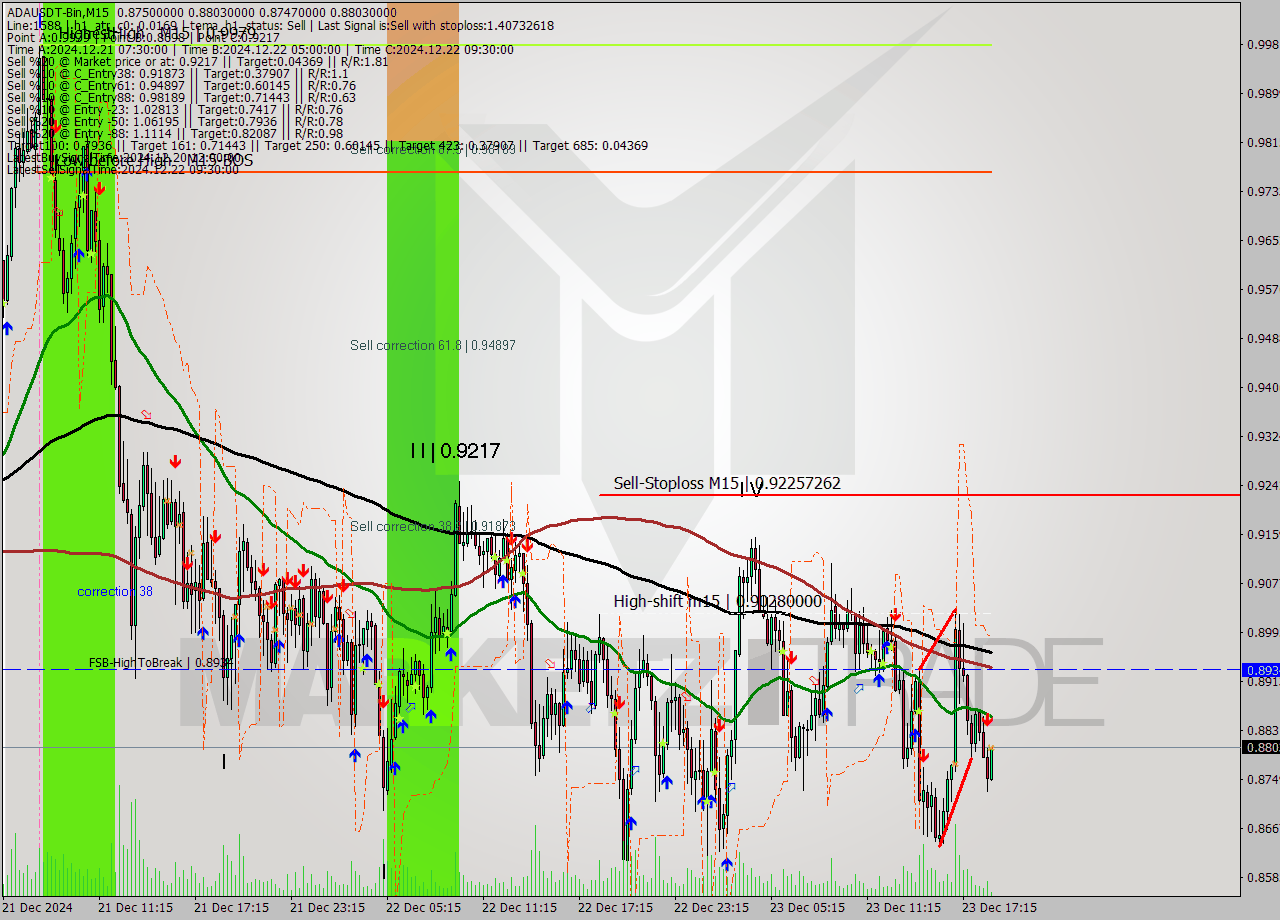1280x920 pixels.
Task: Click the blue 0.893 price tag
Action: coord(1260,670)
